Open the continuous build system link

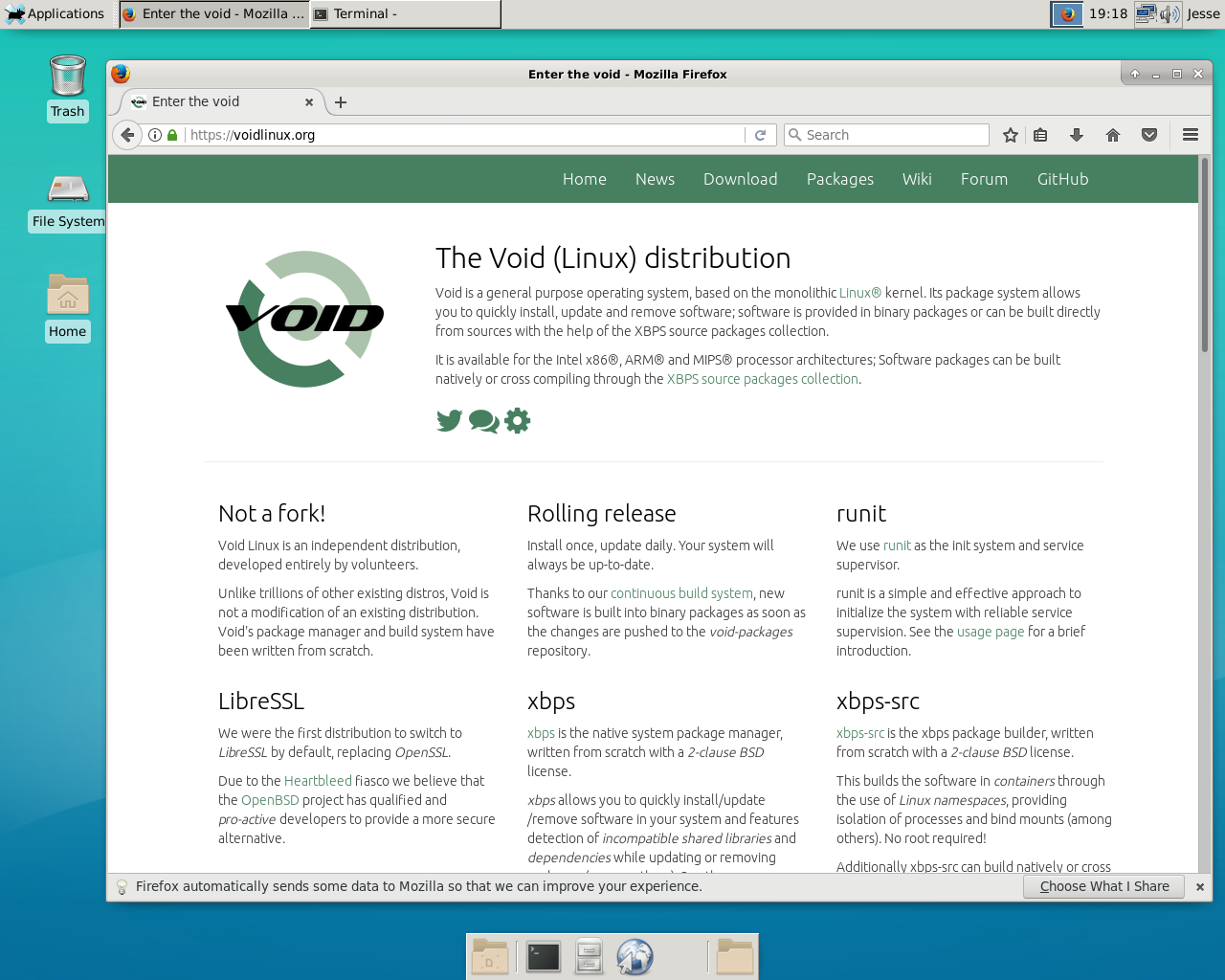[681, 593]
